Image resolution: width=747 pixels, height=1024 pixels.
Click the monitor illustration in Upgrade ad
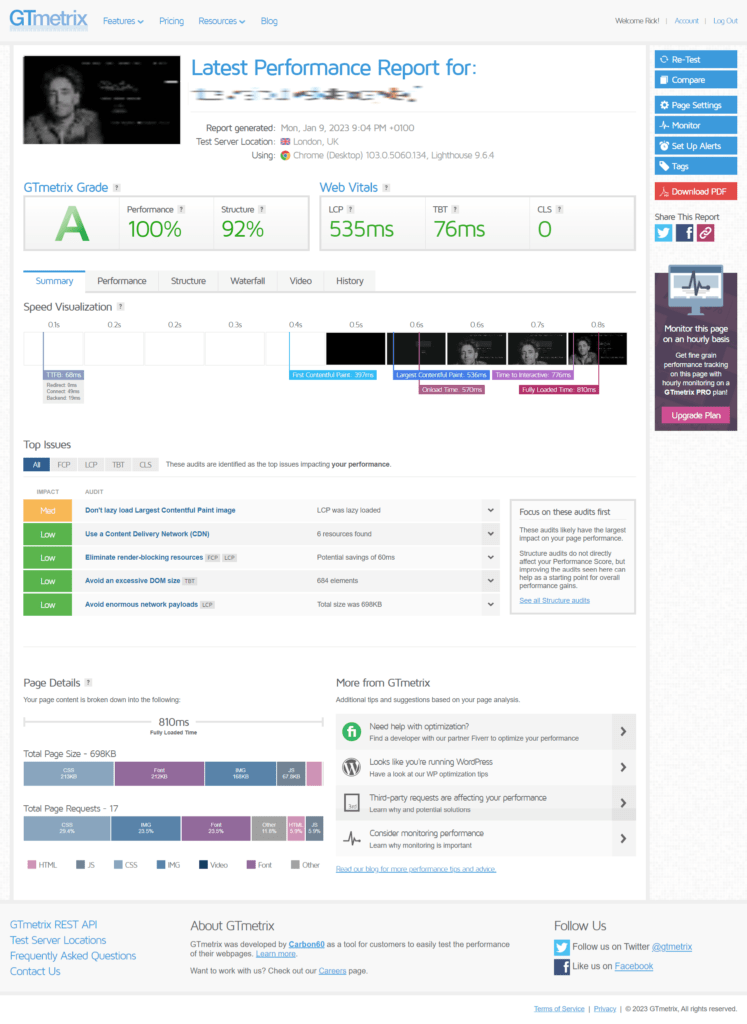pos(696,291)
